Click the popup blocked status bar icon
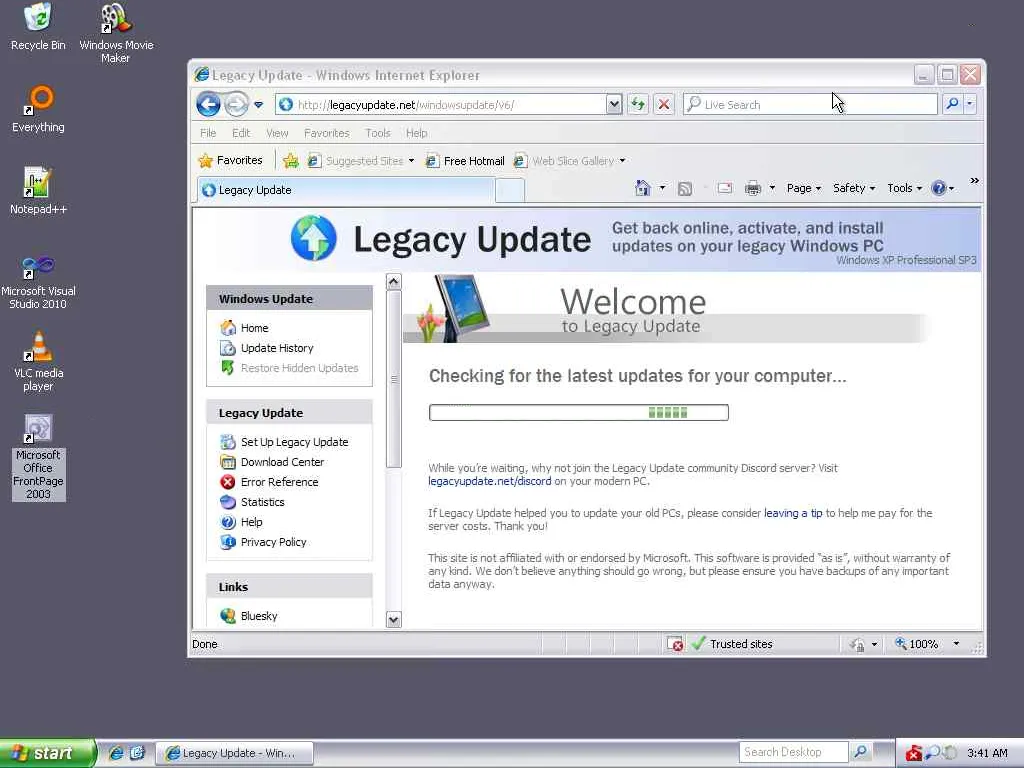Viewport: 1024px width, 768px height. [675, 644]
